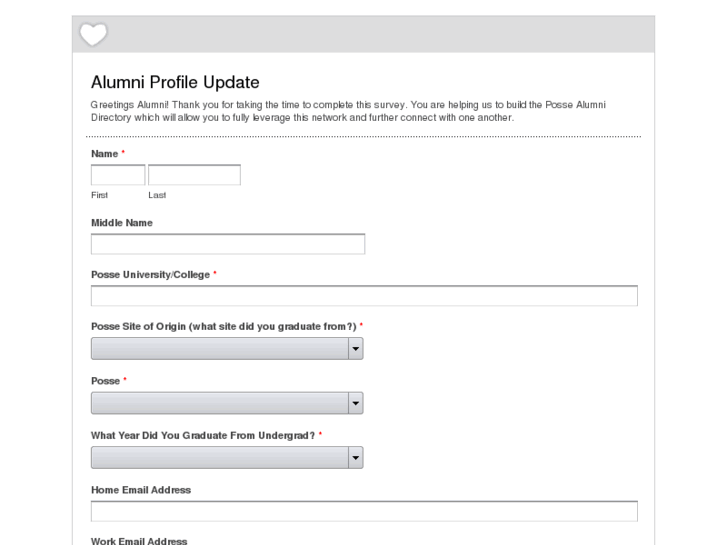Click the 'Greetings Alumni!' intro paragraph
Screen dimensions: 727x545
(348, 111)
